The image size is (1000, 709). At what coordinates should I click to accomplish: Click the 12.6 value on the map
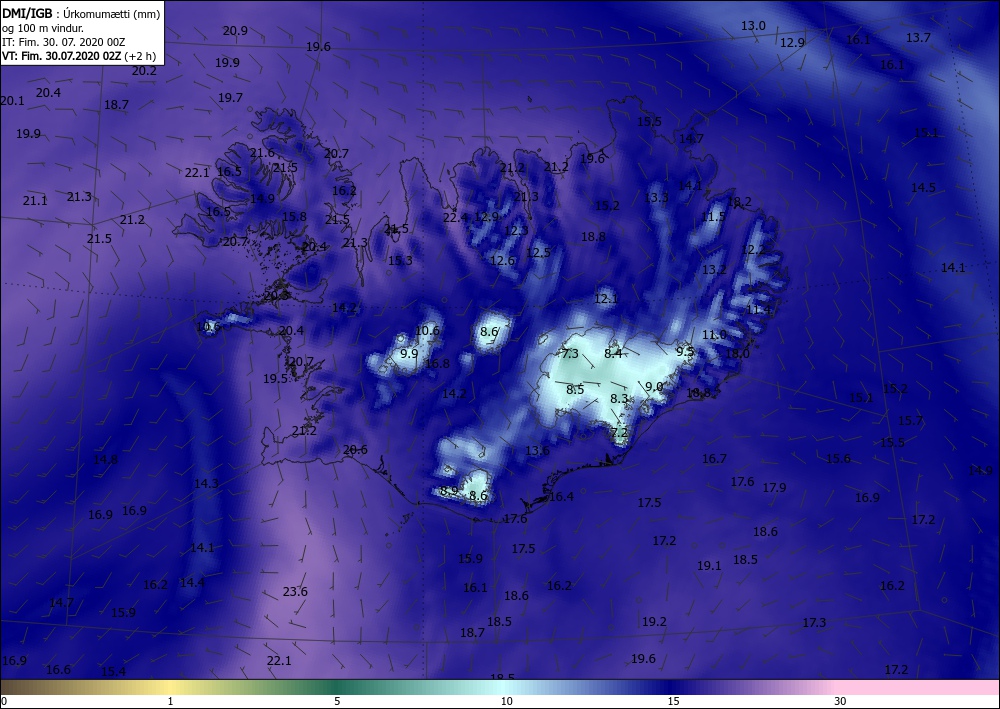[503, 261]
